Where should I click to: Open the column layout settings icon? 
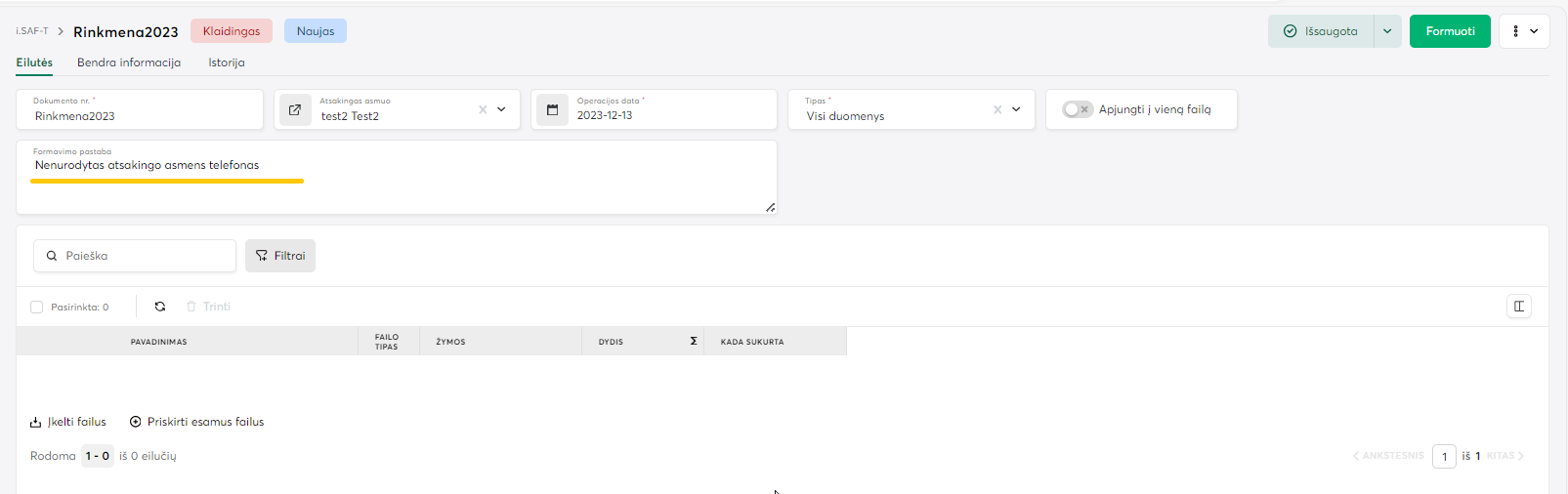(x=1519, y=307)
